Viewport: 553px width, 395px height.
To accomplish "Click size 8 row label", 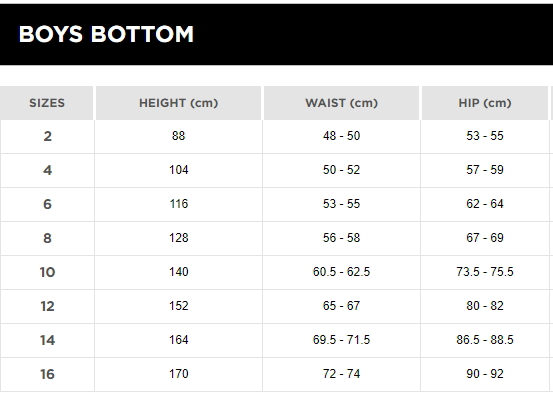I will click(x=48, y=238).
